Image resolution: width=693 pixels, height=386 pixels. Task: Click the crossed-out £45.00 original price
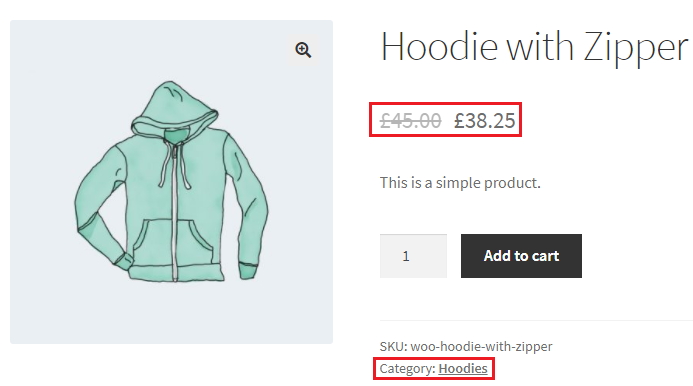tap(411, 120)
